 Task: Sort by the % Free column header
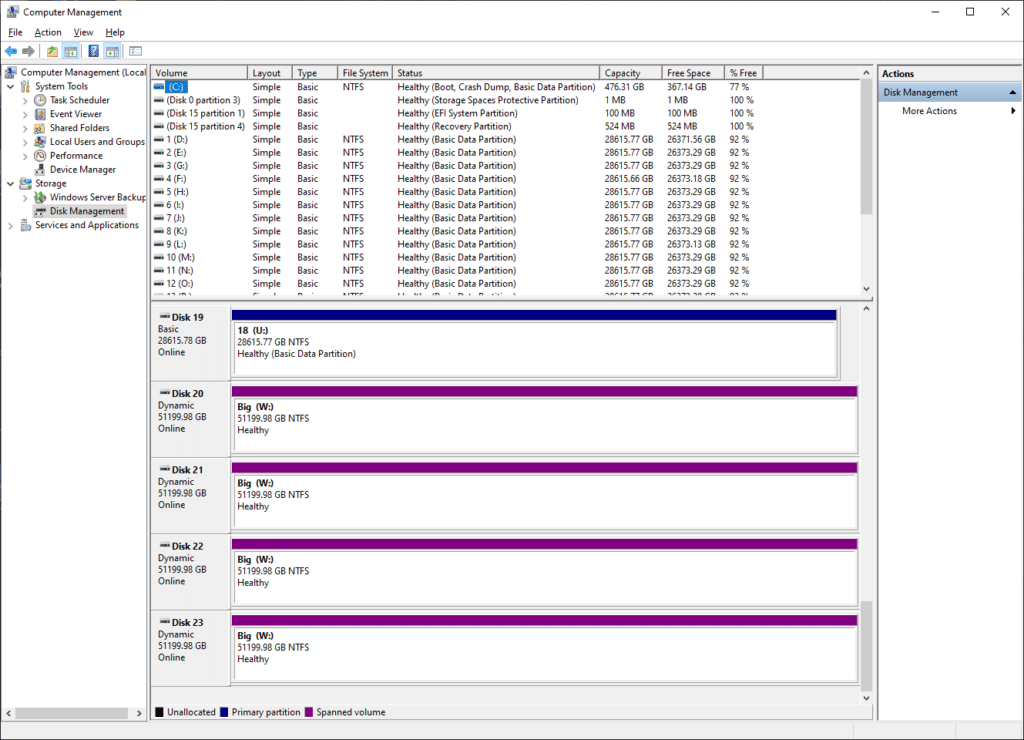744,72
